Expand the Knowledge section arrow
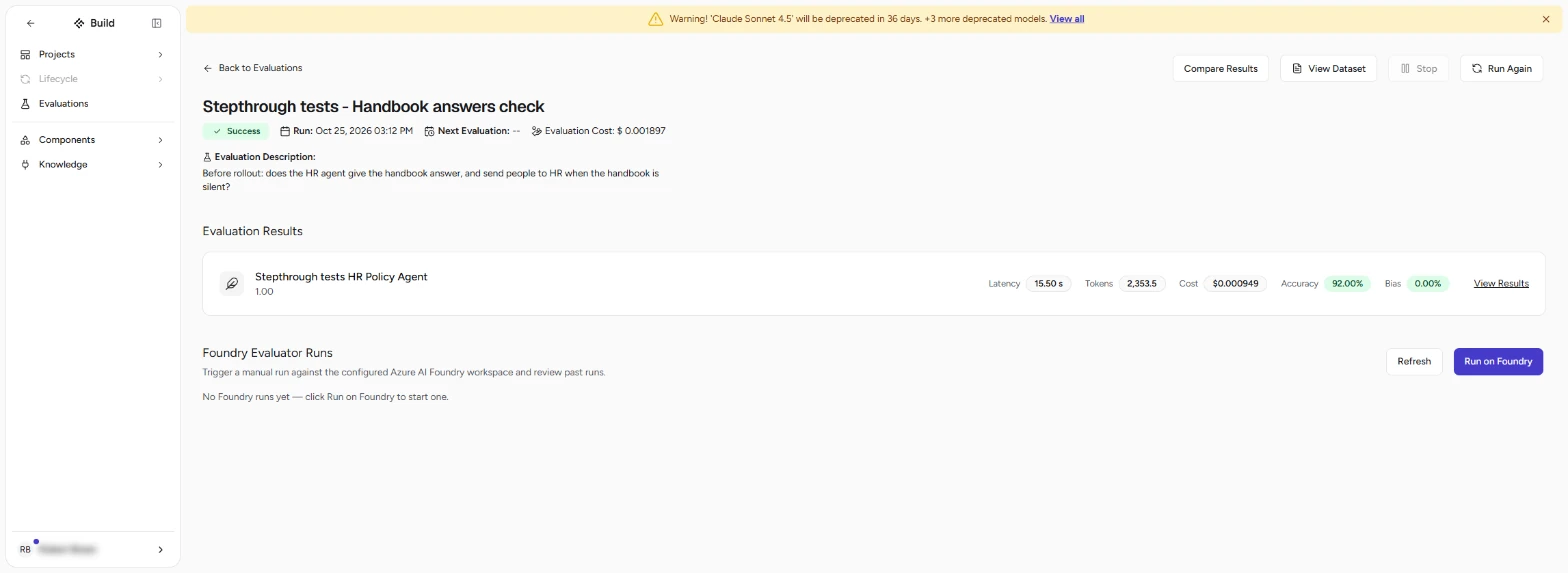This screenshot has height=573, width=1568. click(x=160, y=165)
